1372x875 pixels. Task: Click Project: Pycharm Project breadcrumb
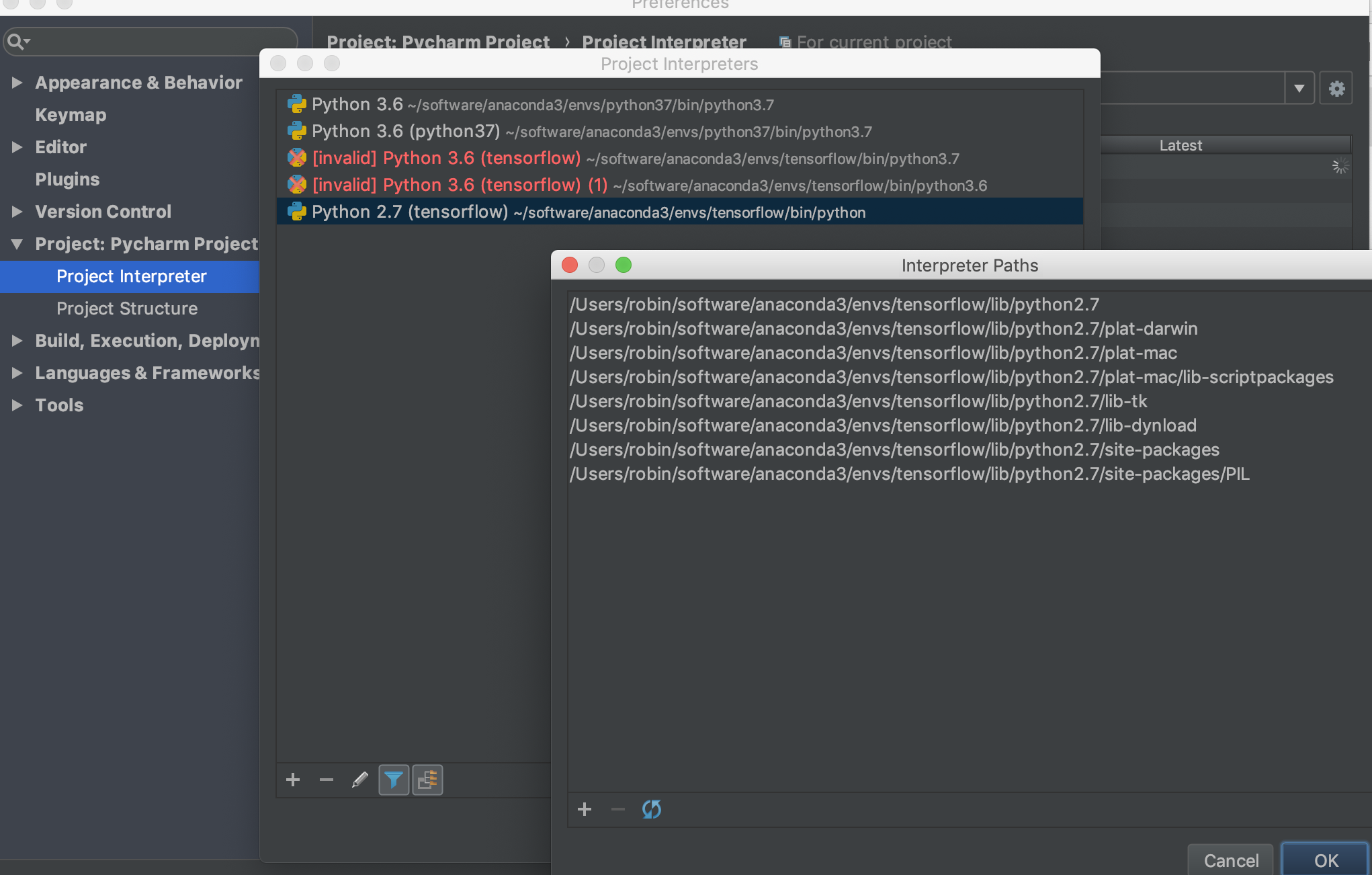click(438, 42)
